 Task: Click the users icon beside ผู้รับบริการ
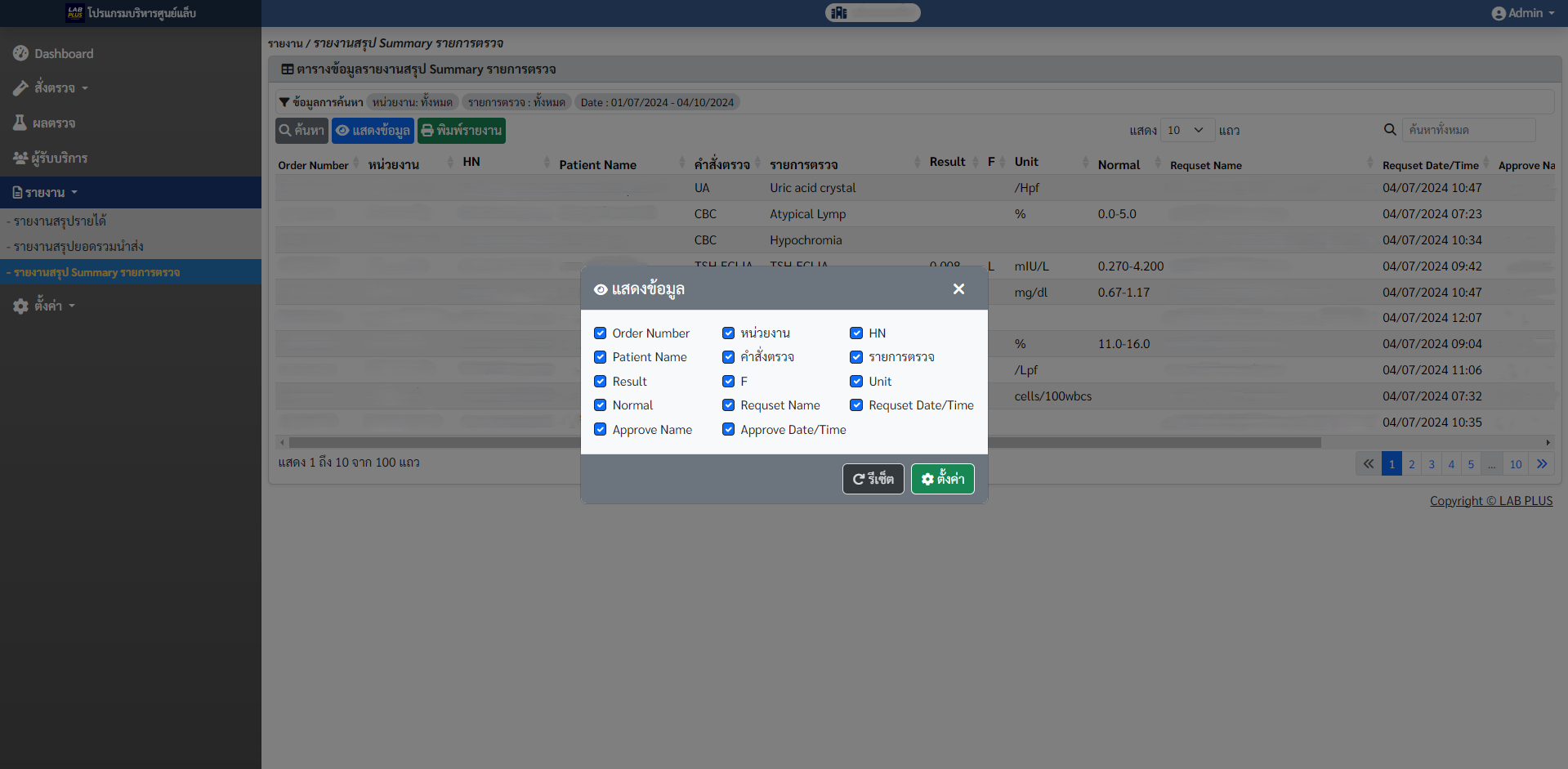click(x=20, y=158)
